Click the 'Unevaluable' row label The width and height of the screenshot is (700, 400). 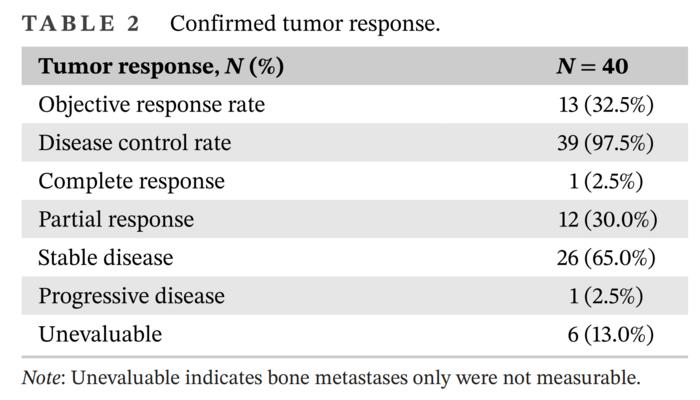[x=100, y=334]
